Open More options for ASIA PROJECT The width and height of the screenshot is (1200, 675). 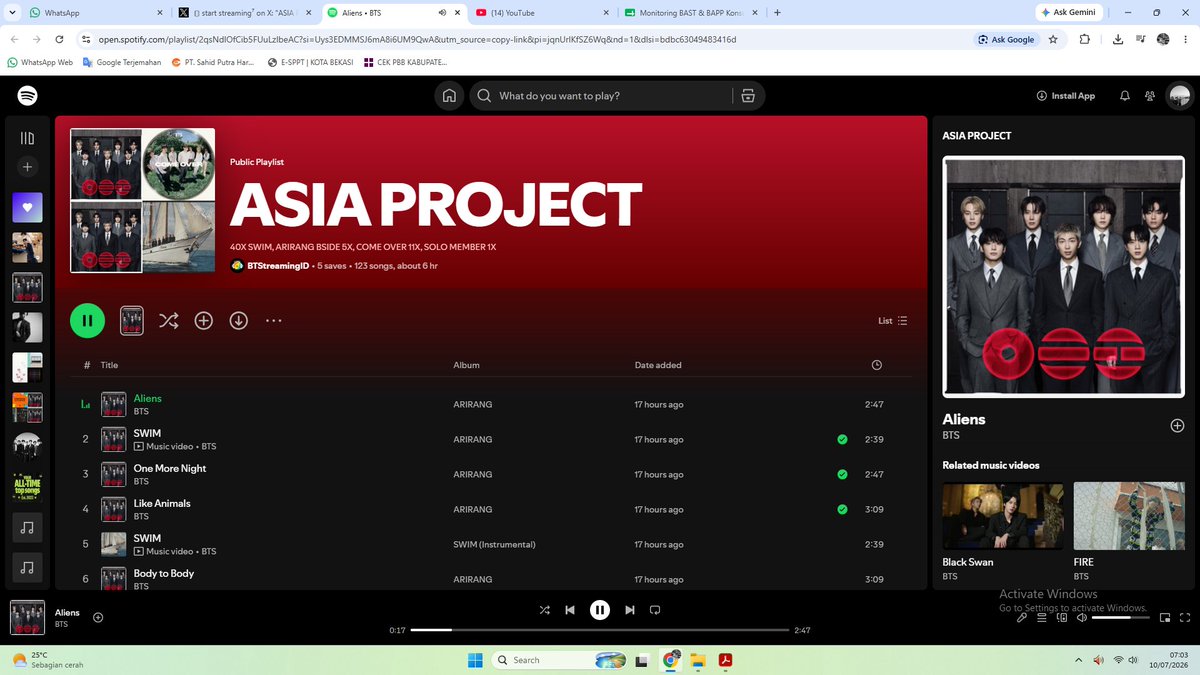(x=273, y=320)
